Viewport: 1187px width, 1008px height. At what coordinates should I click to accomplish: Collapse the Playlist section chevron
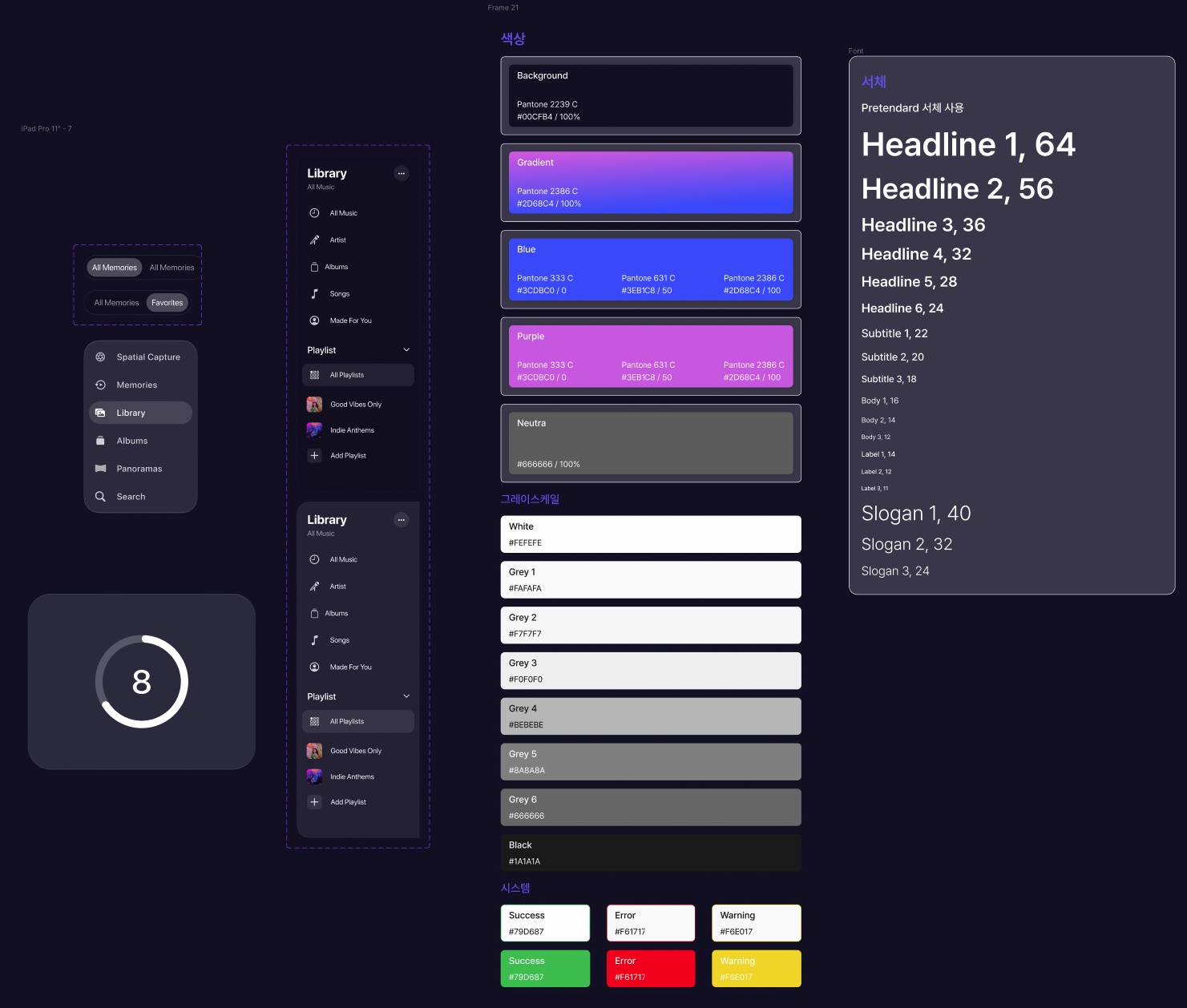407,349
